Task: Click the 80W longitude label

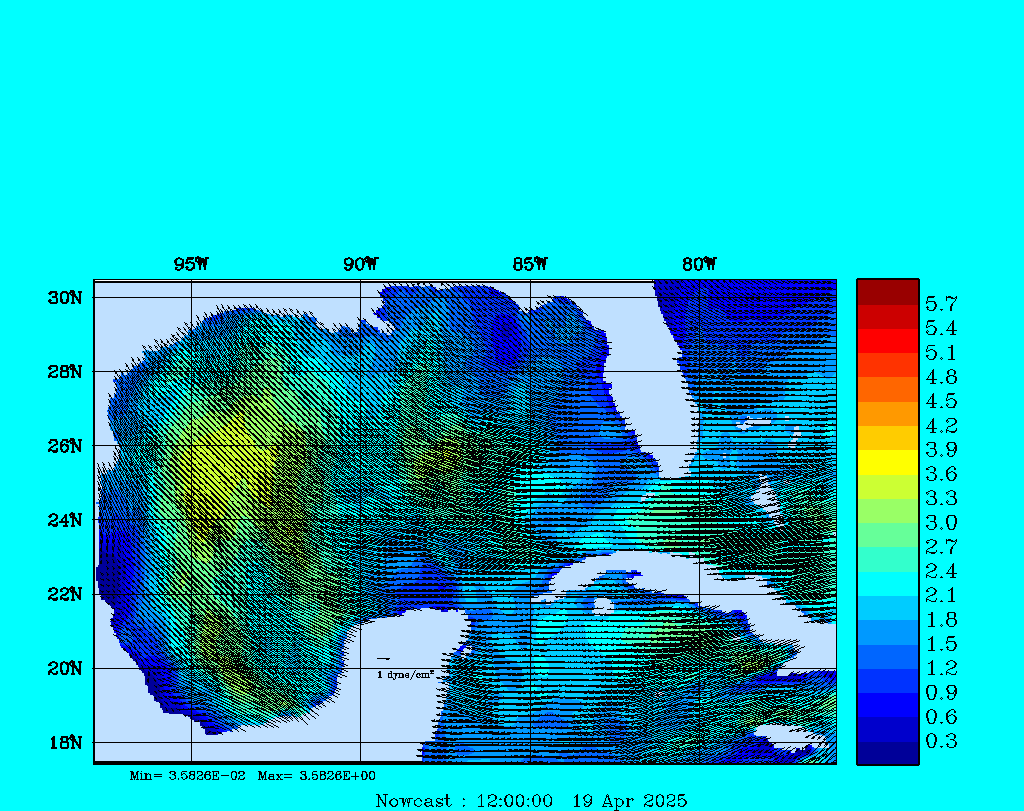Action: [x=699, y=264]
